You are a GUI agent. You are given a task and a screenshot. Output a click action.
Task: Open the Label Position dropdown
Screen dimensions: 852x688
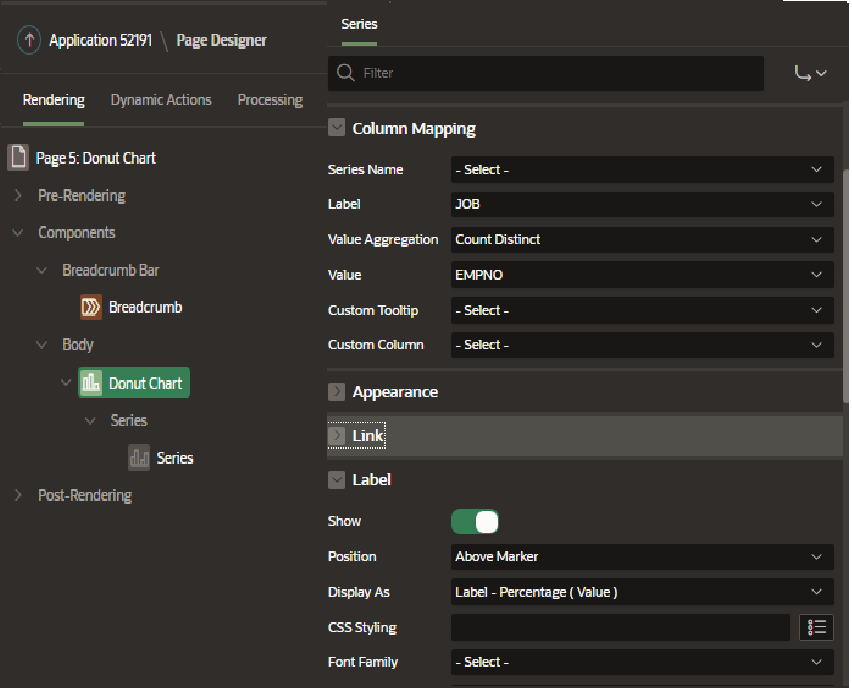pyautogui.click(x=641, y=556)
